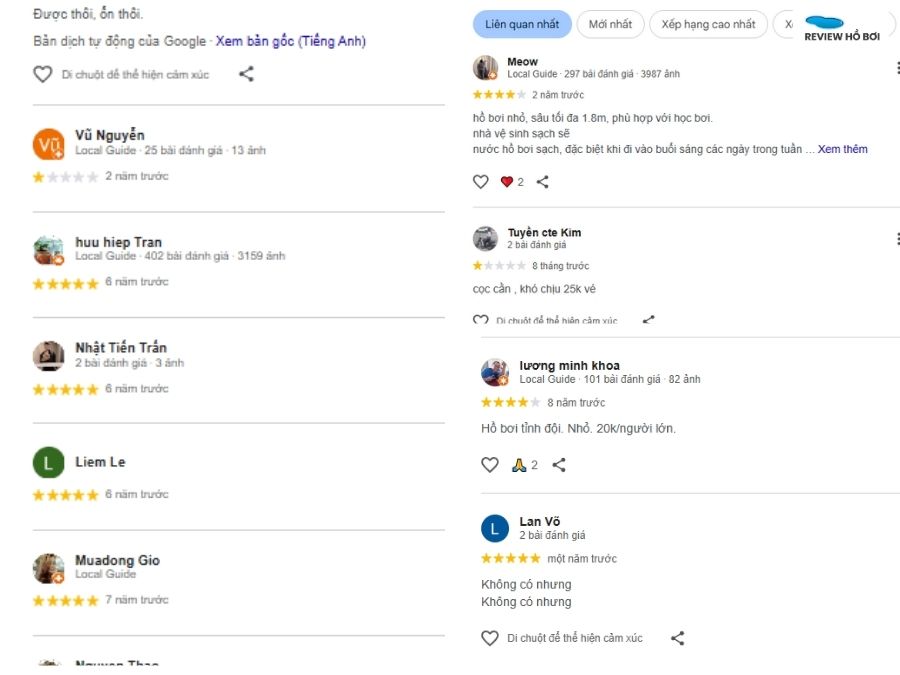Open Vũ Nguyễn's reviewer profile name

coord(110,135)
